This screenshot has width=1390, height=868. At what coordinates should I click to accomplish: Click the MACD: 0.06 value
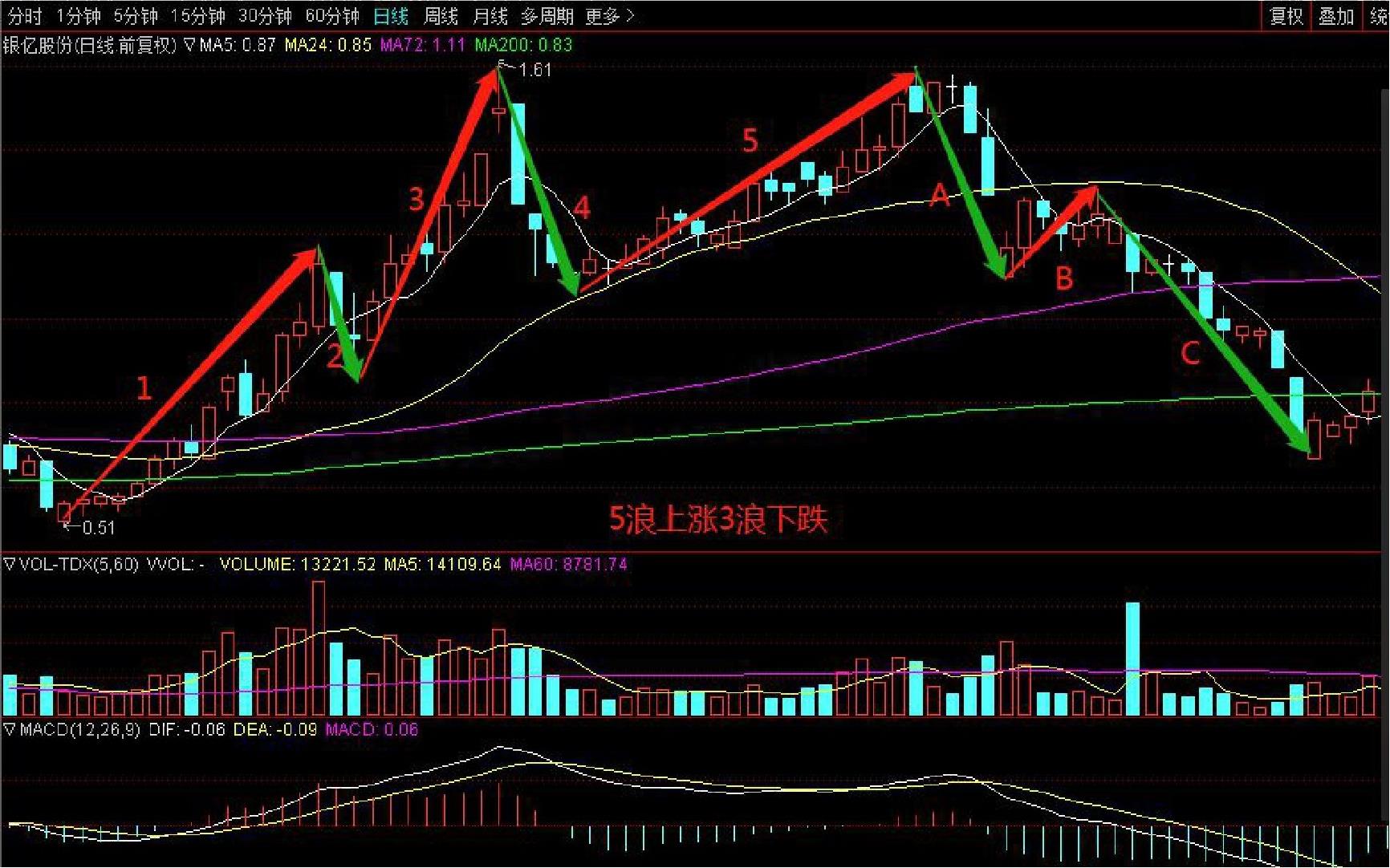(372, 729)
